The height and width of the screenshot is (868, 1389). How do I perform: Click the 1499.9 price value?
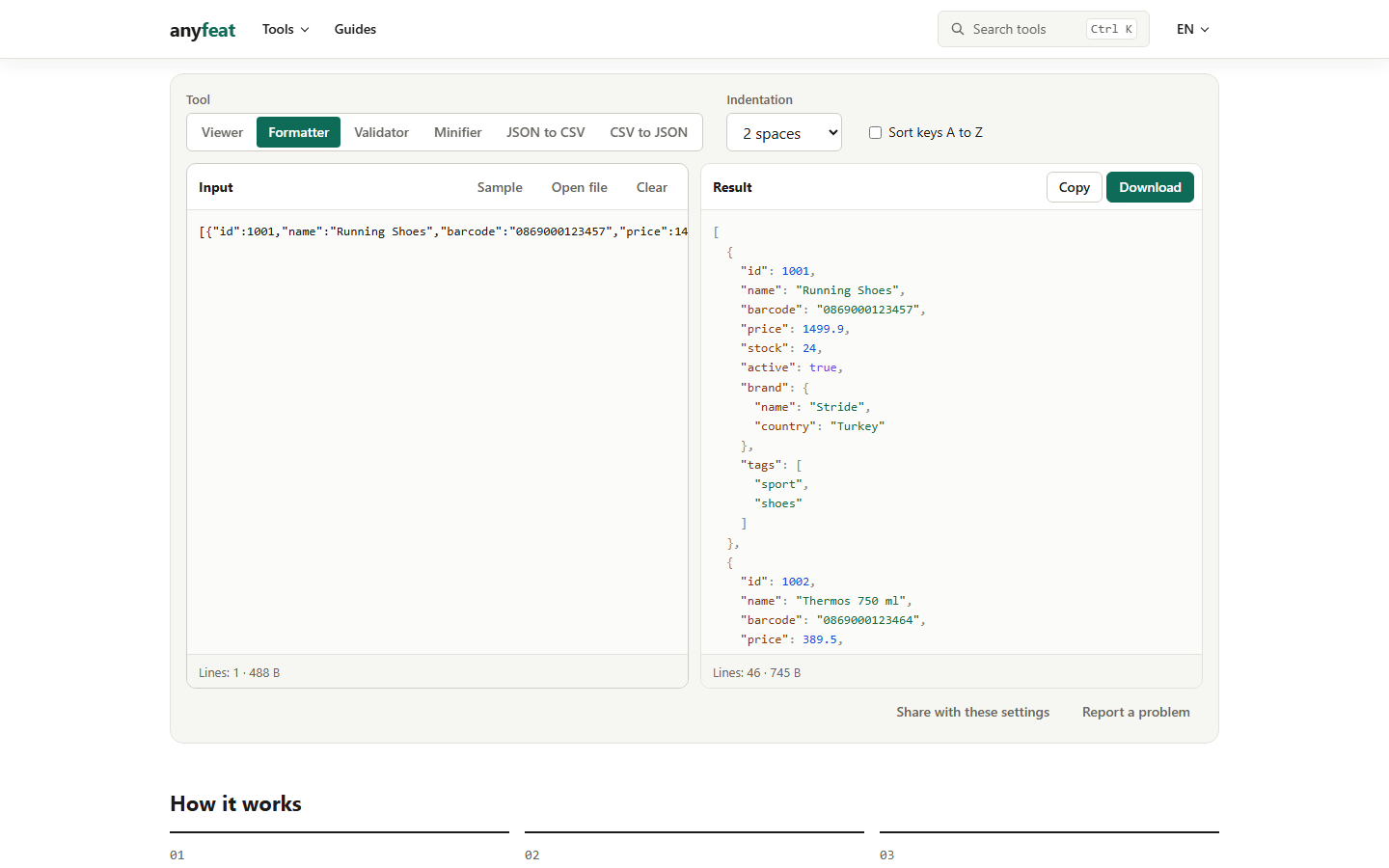[823, 329]
